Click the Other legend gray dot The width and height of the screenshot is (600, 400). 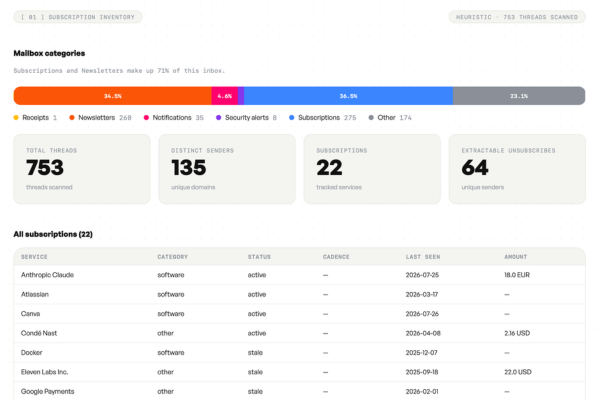(371, 118)
